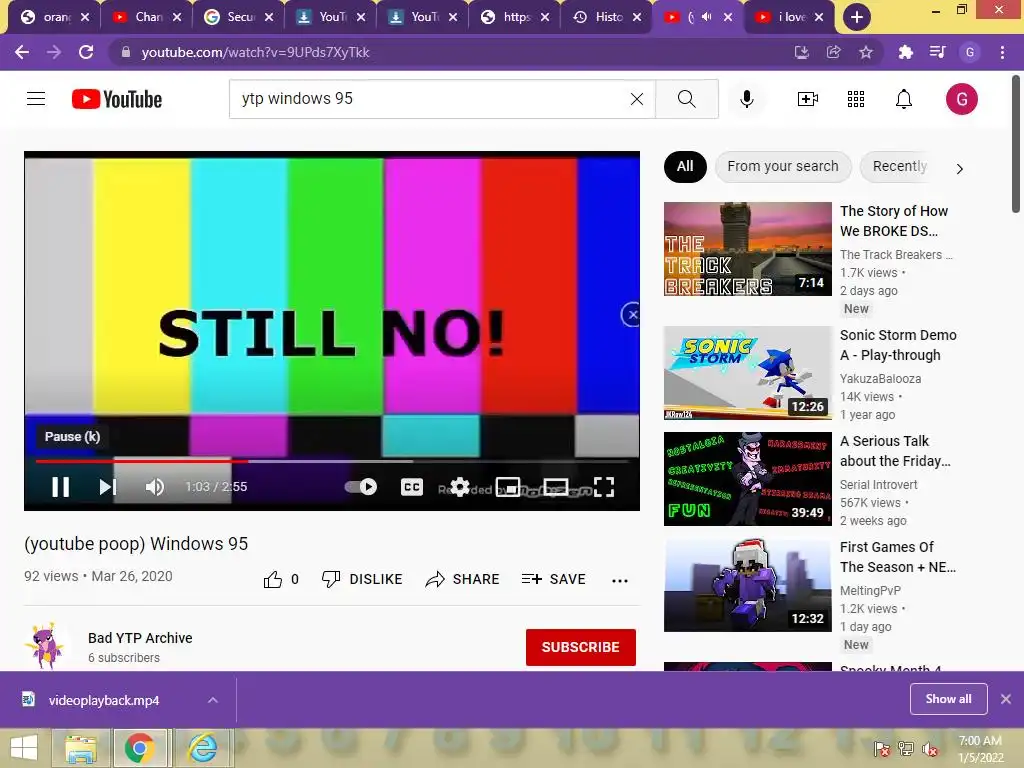Click the SHARE button

462,579
